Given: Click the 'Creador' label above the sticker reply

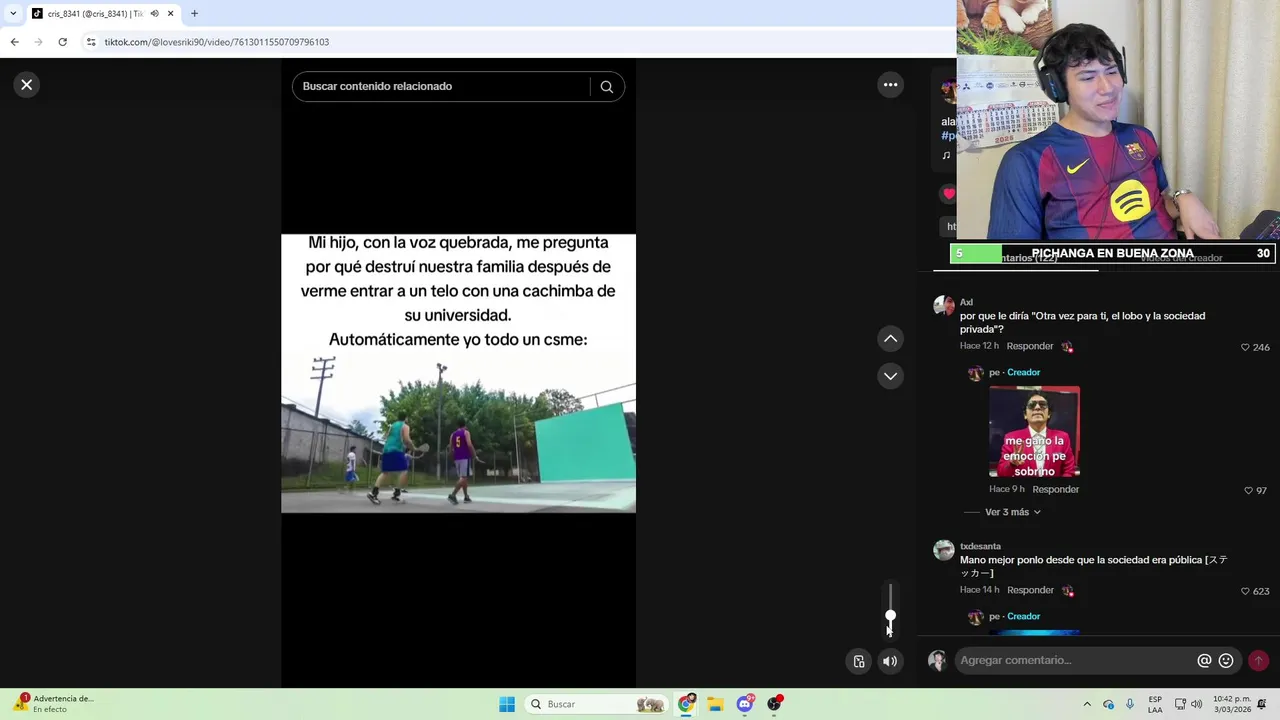Looking at the screenshot, I should click(x=1023, y=372).
